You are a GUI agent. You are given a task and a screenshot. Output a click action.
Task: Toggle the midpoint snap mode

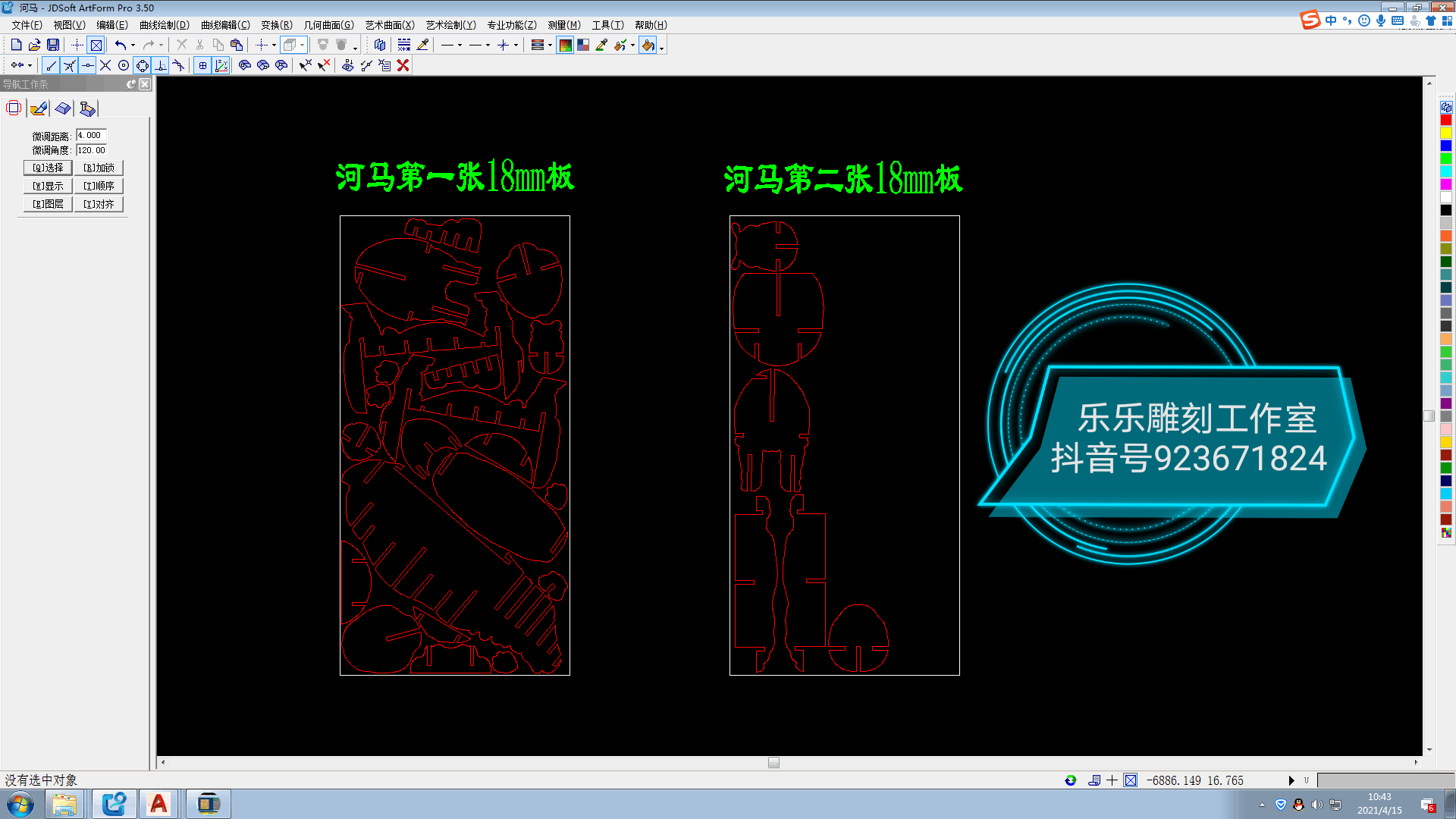(x=87, y=66)
